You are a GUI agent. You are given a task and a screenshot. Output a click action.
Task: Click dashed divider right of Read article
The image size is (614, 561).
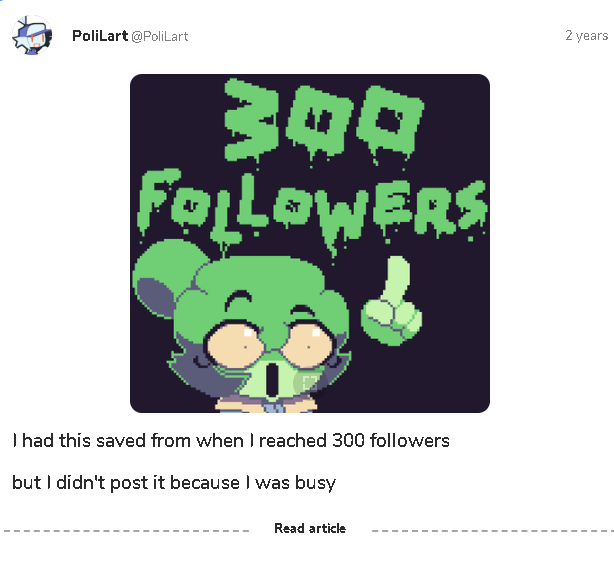(488, 529)
